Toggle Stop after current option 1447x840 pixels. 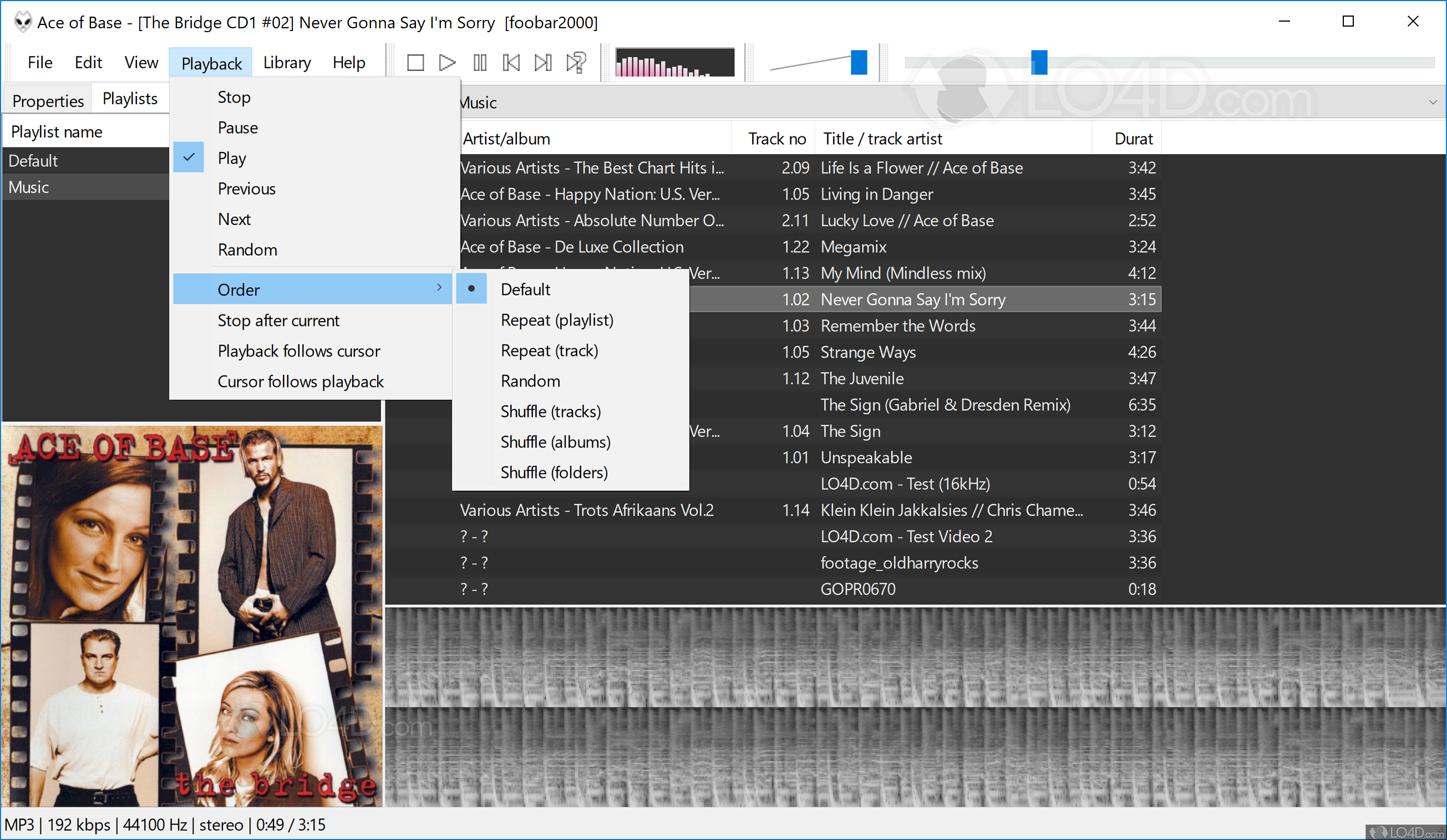click(x=313, y=320)
